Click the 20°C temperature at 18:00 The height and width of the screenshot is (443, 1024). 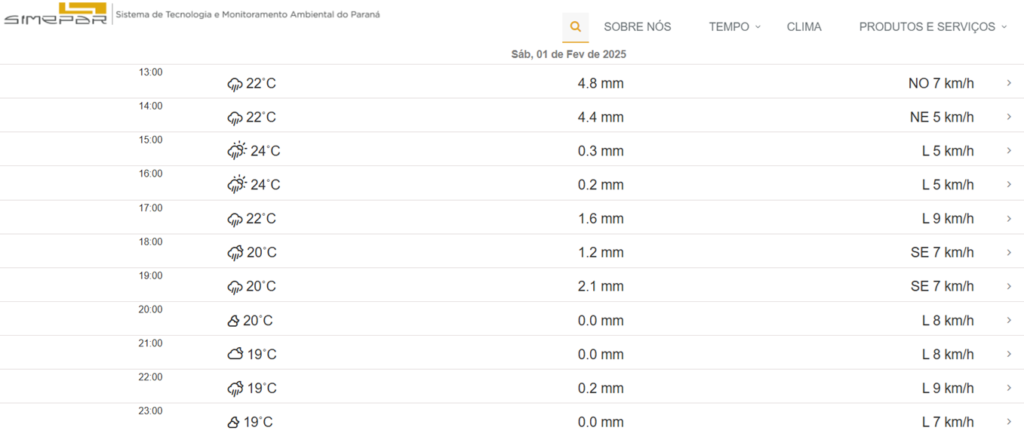pyautogui.click(x=262, y=253)
